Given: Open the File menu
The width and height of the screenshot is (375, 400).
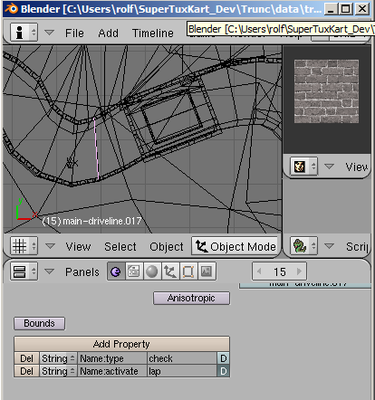Looking at the screenshot, I should (74, 33).
